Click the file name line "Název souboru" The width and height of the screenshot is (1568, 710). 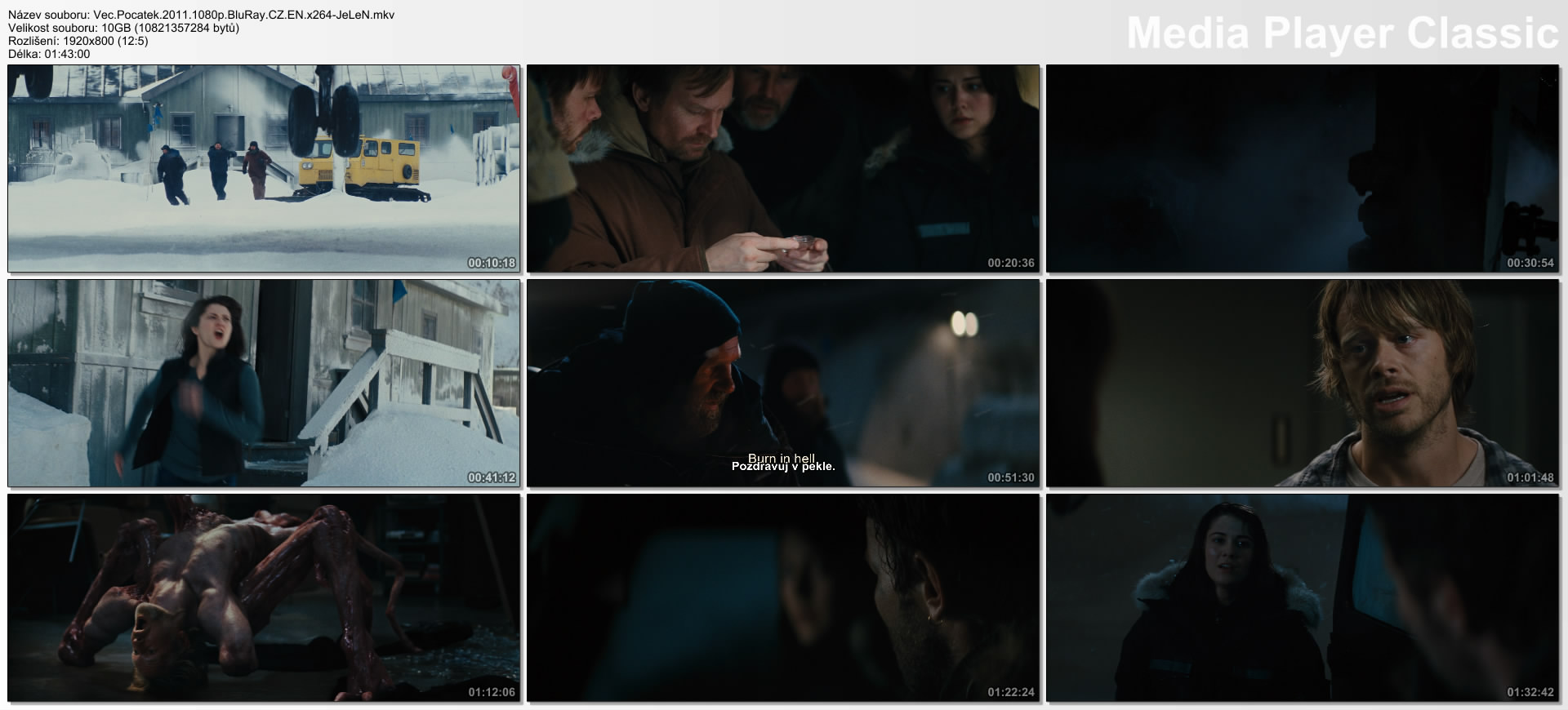pyautogui.click(x=201, y=15)
